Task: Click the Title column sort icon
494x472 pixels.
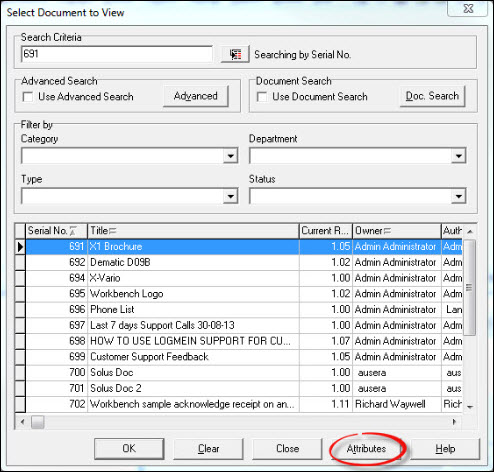Action: (112, 230)
